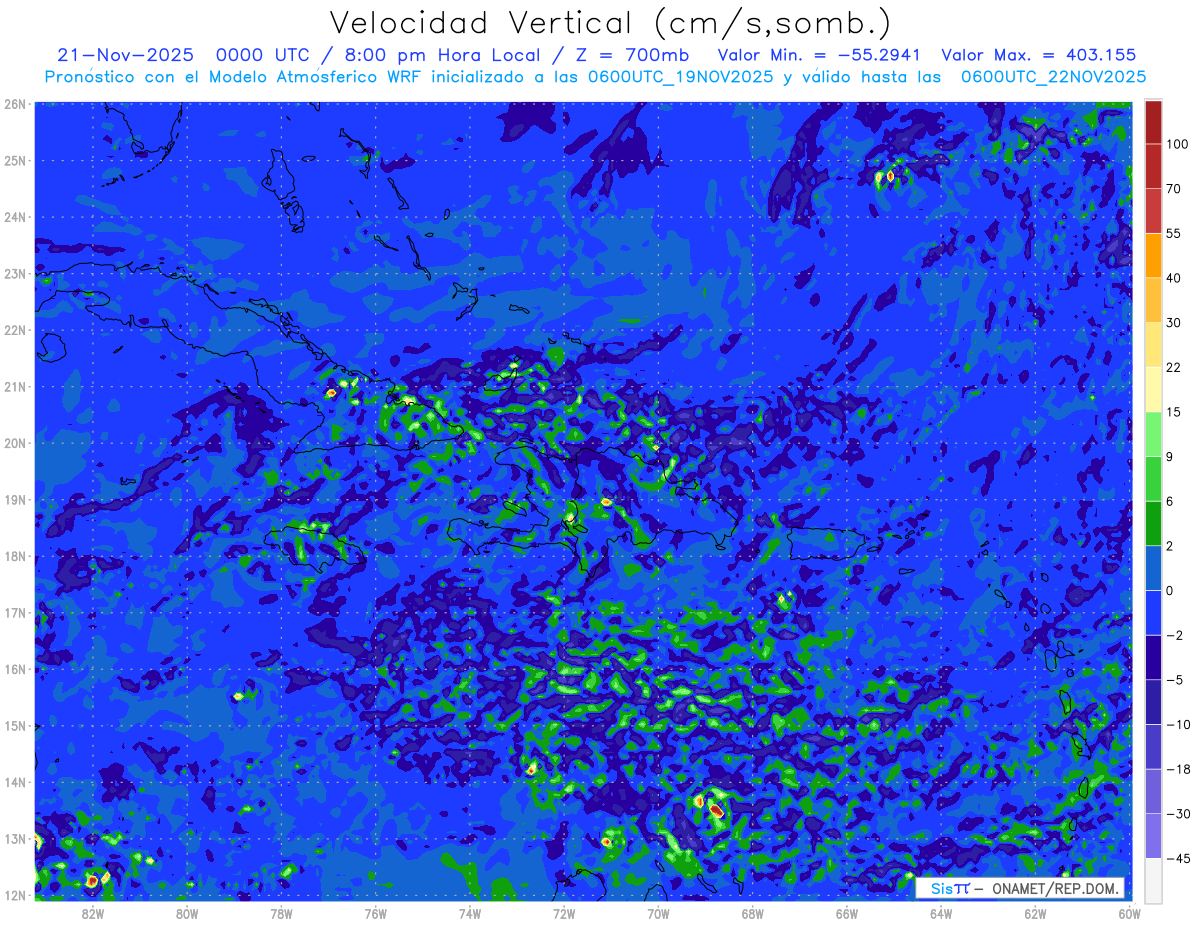Click the '6' colorbar label
The height and width of the screenshot is (927, 1200).
[x=1170, y=501]
